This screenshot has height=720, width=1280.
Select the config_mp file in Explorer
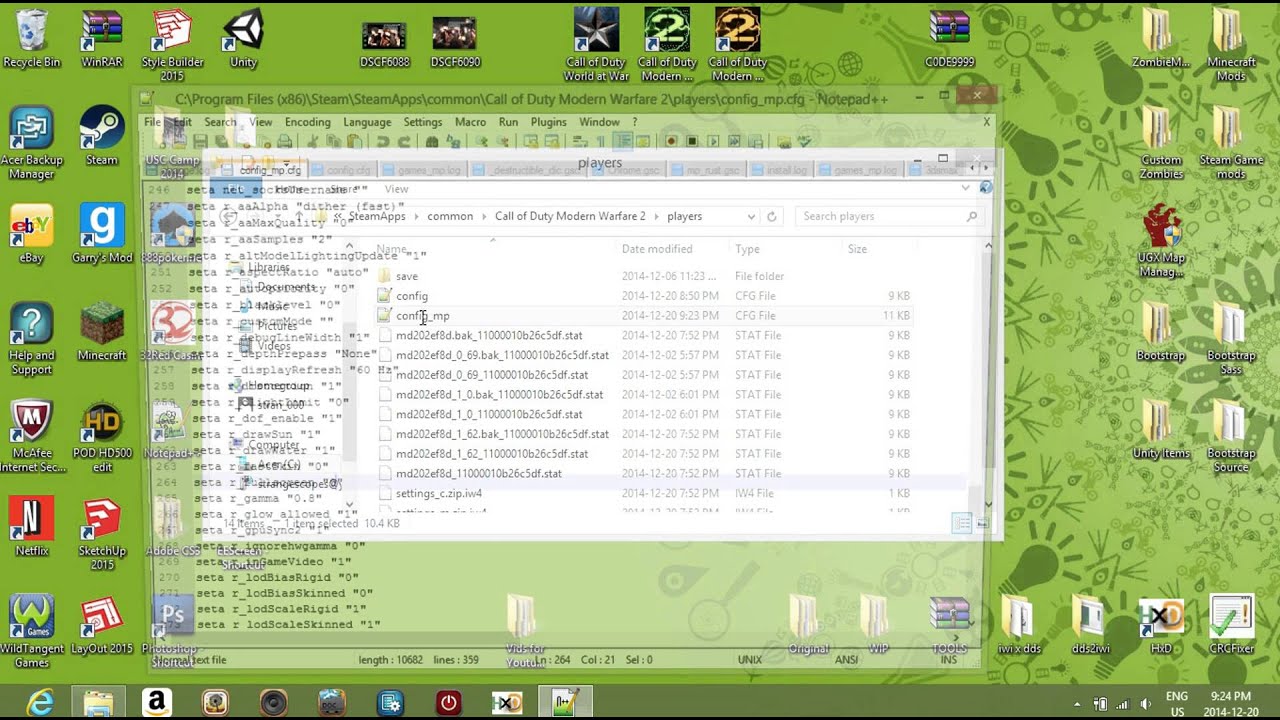[422, 316]
